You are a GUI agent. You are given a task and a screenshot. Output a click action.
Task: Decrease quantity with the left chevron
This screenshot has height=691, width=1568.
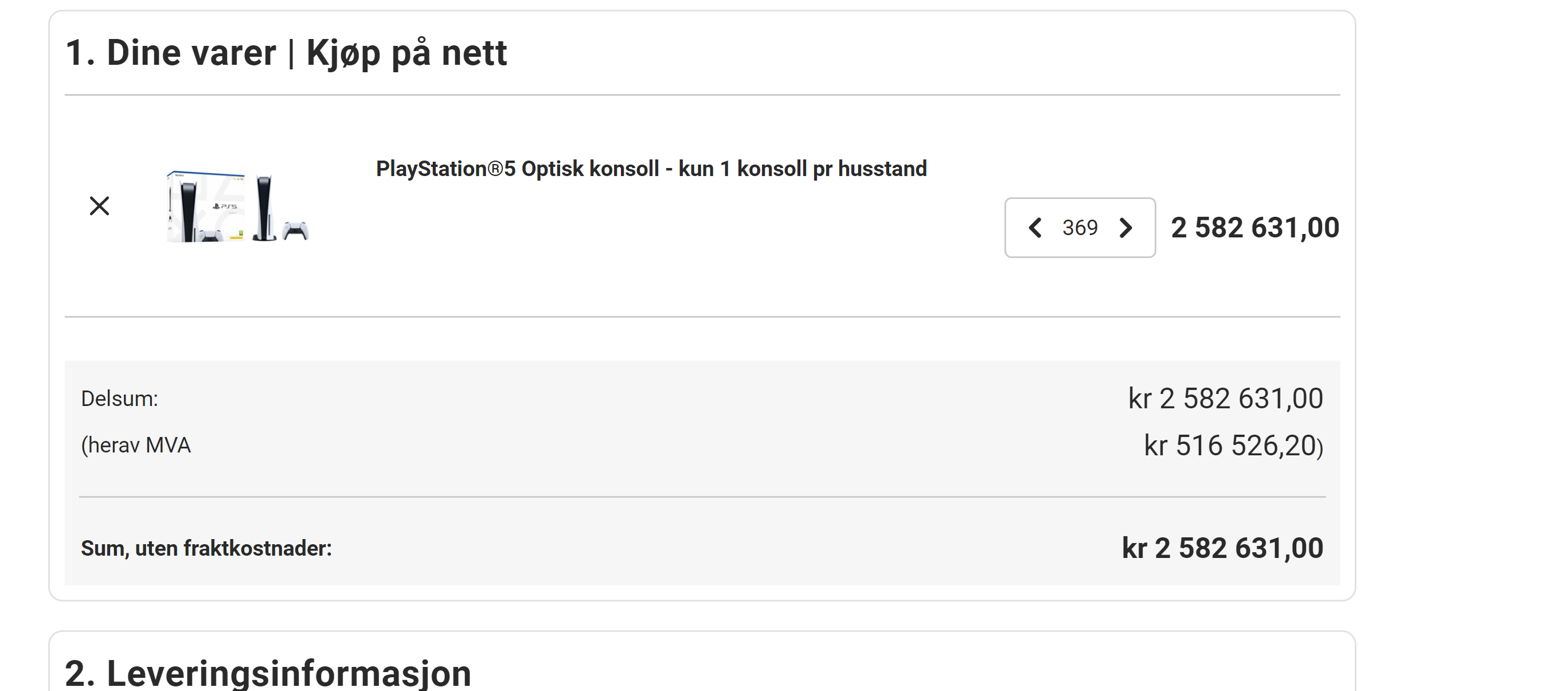tap(1035, 228)
